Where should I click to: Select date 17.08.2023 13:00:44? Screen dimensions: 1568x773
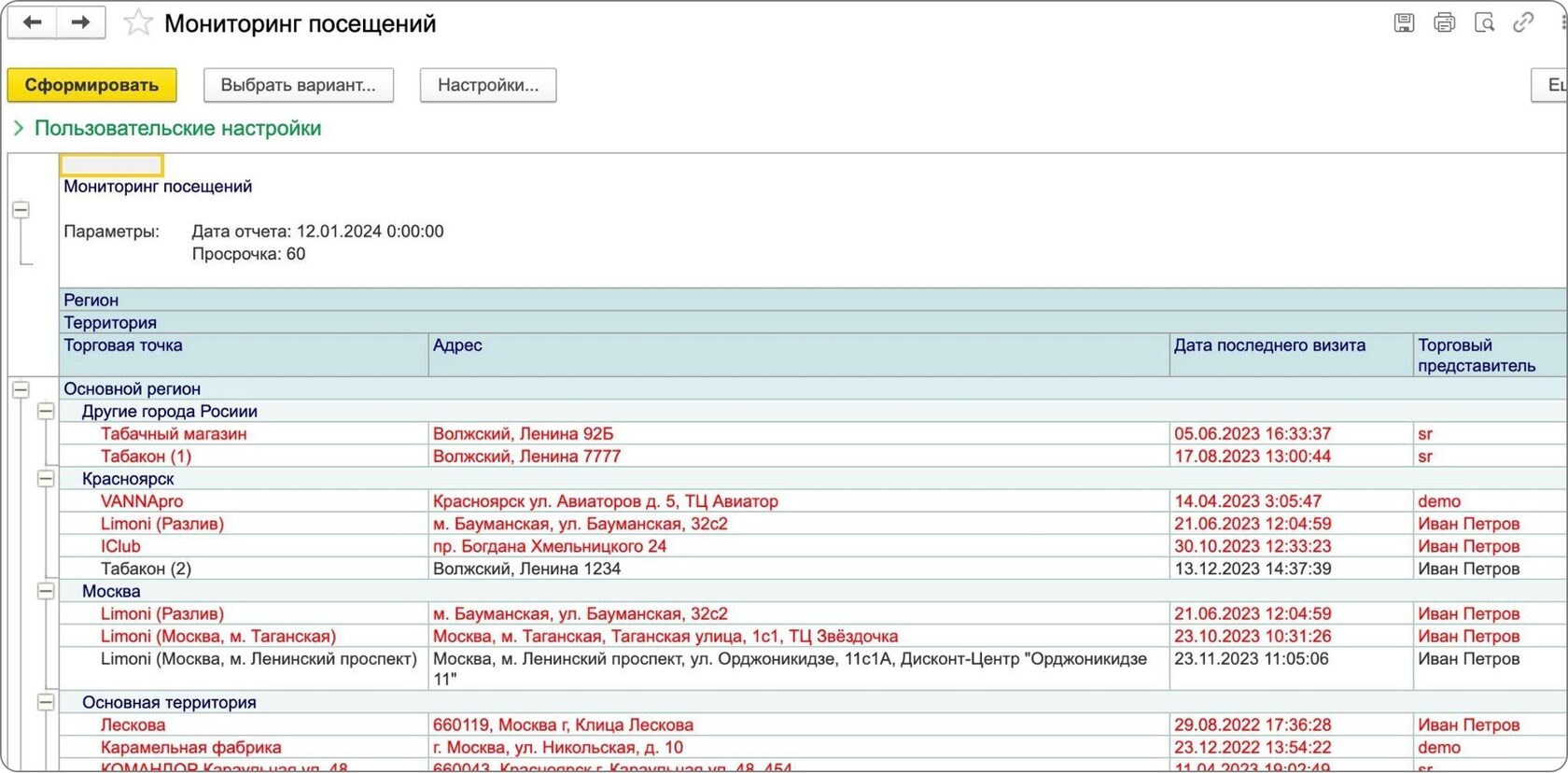coord(1253,457)
